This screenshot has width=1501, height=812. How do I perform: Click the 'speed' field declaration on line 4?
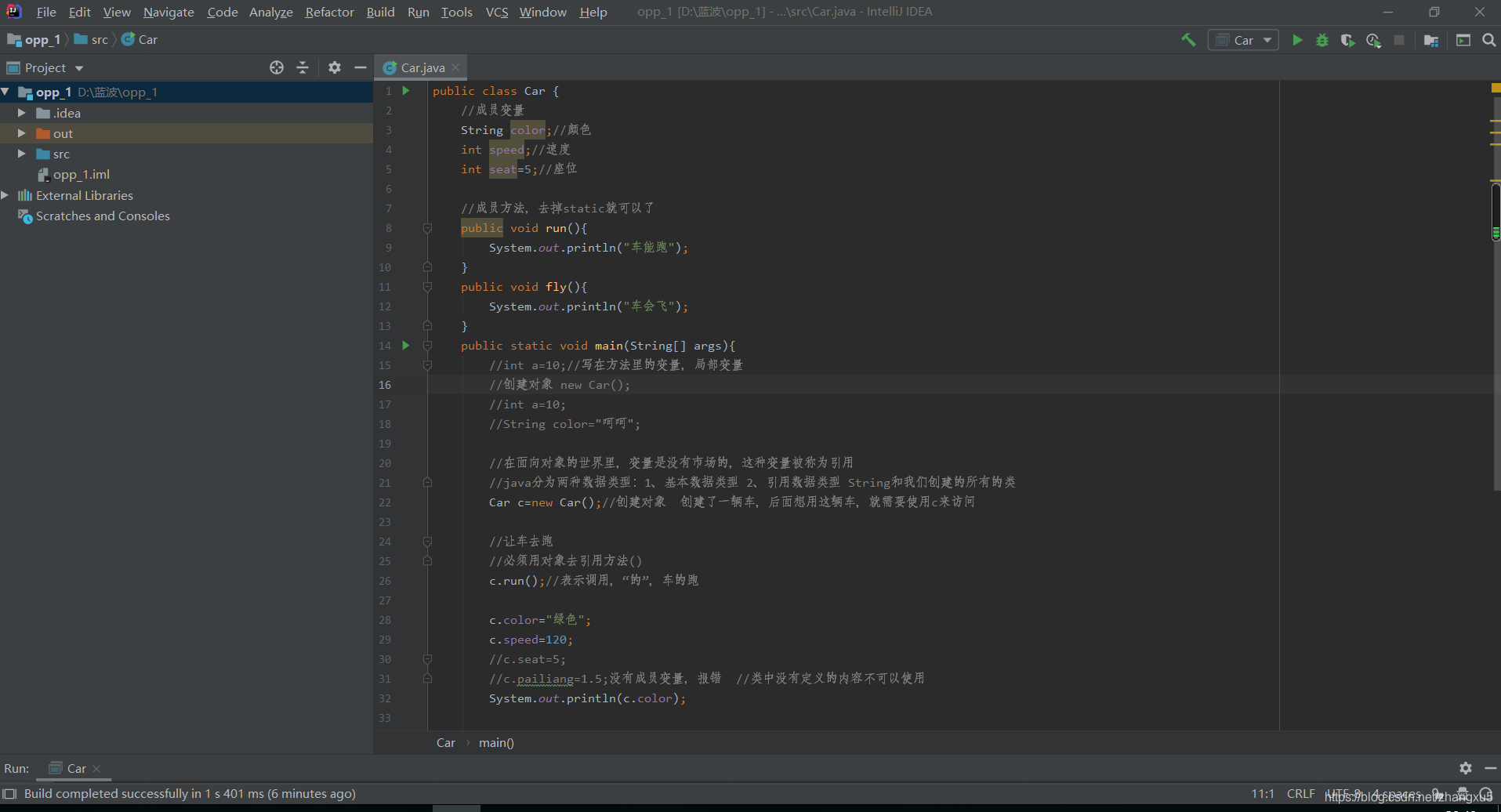[506, 150]
